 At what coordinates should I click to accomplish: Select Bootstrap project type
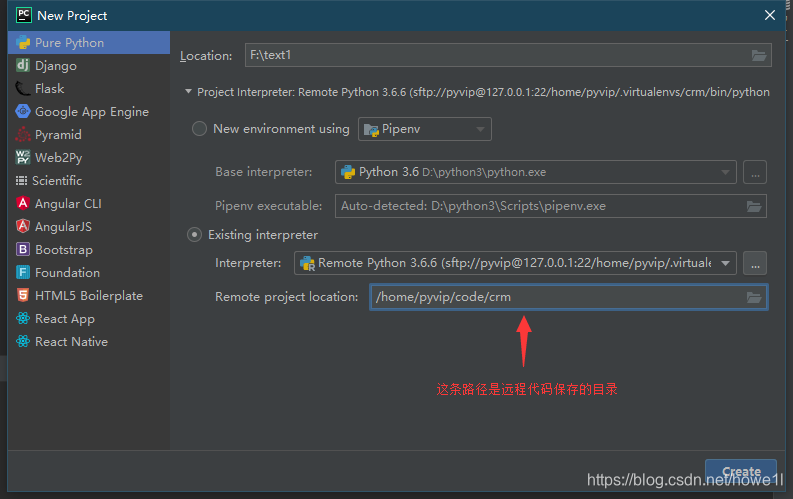[x=89, y=250]
